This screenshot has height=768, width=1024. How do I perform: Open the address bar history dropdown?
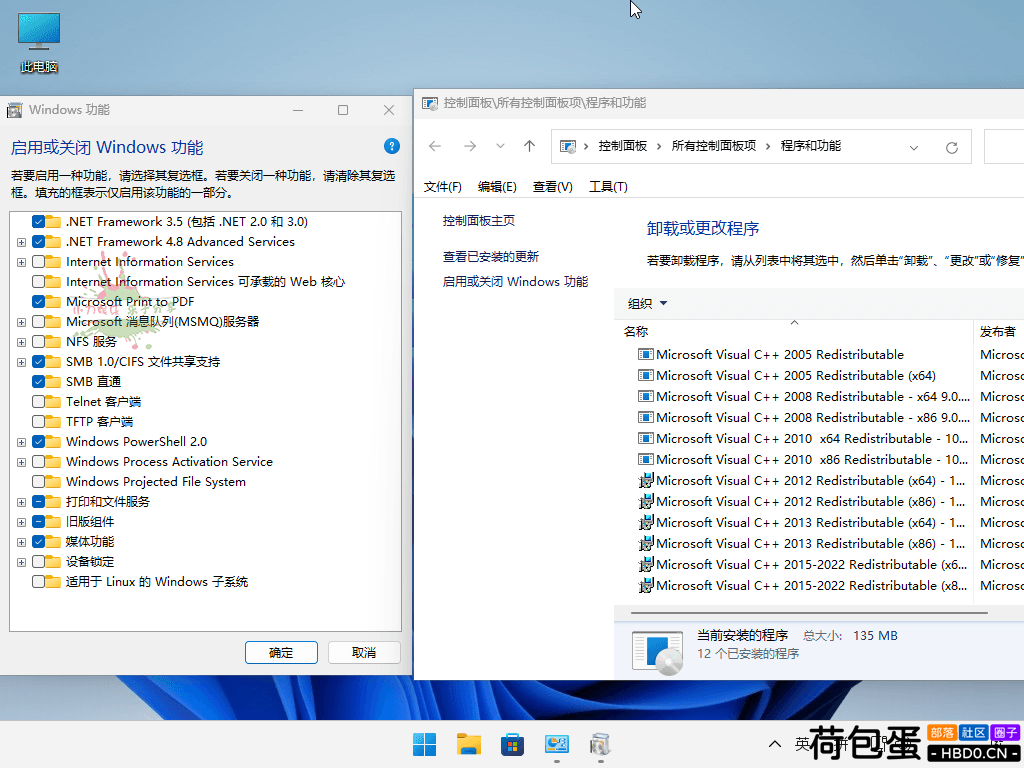click(x=914, y=148)
